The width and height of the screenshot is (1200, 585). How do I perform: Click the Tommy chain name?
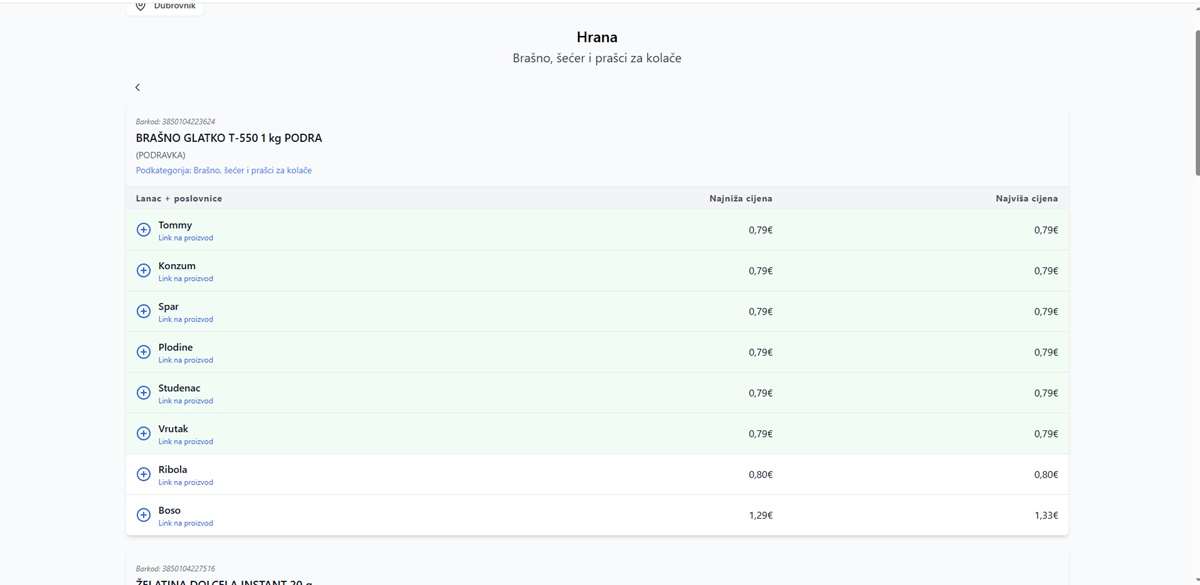(175, 225)
